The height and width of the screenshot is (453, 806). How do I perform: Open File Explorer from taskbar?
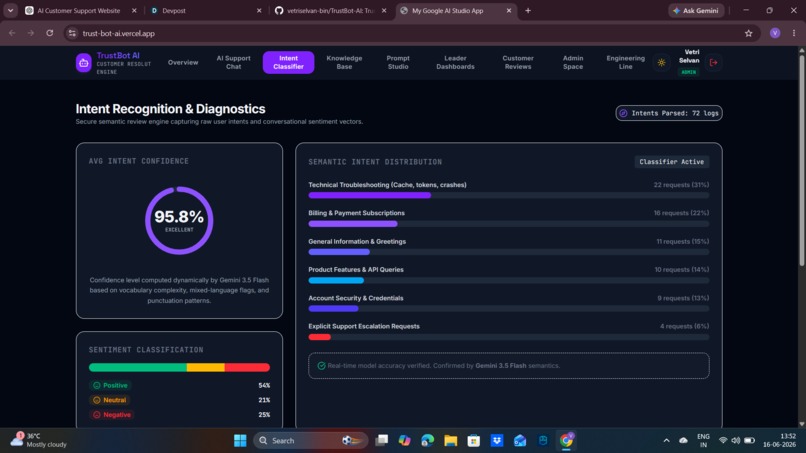[451, 441]
